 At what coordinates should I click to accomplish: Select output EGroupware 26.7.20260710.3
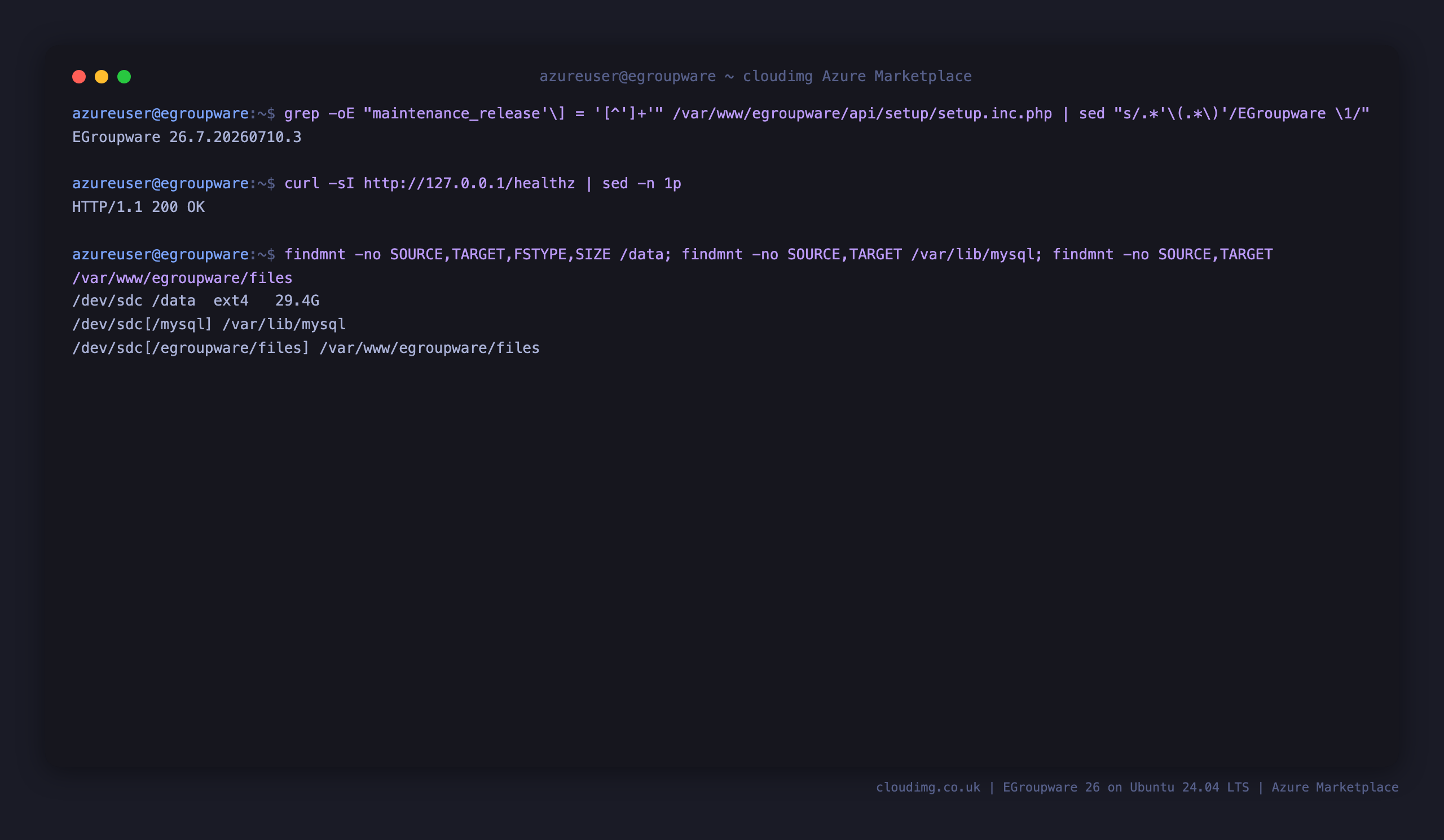point(187,138)
